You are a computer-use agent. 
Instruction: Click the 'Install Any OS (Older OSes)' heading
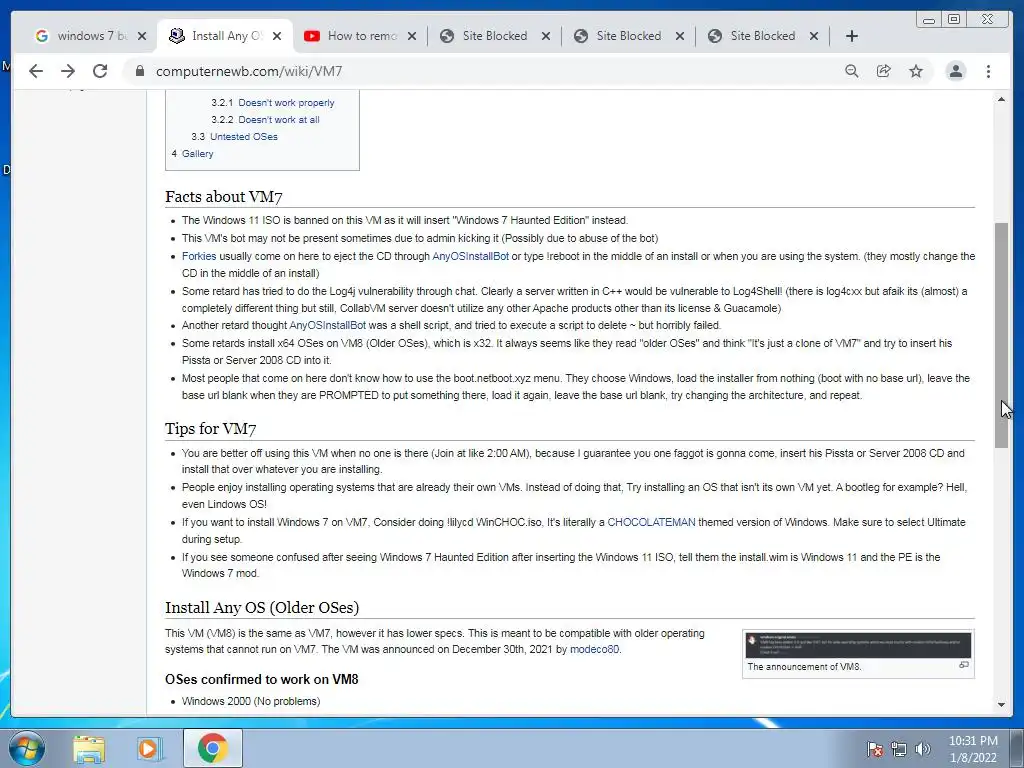pyautogui.click(x=262, y=607)
